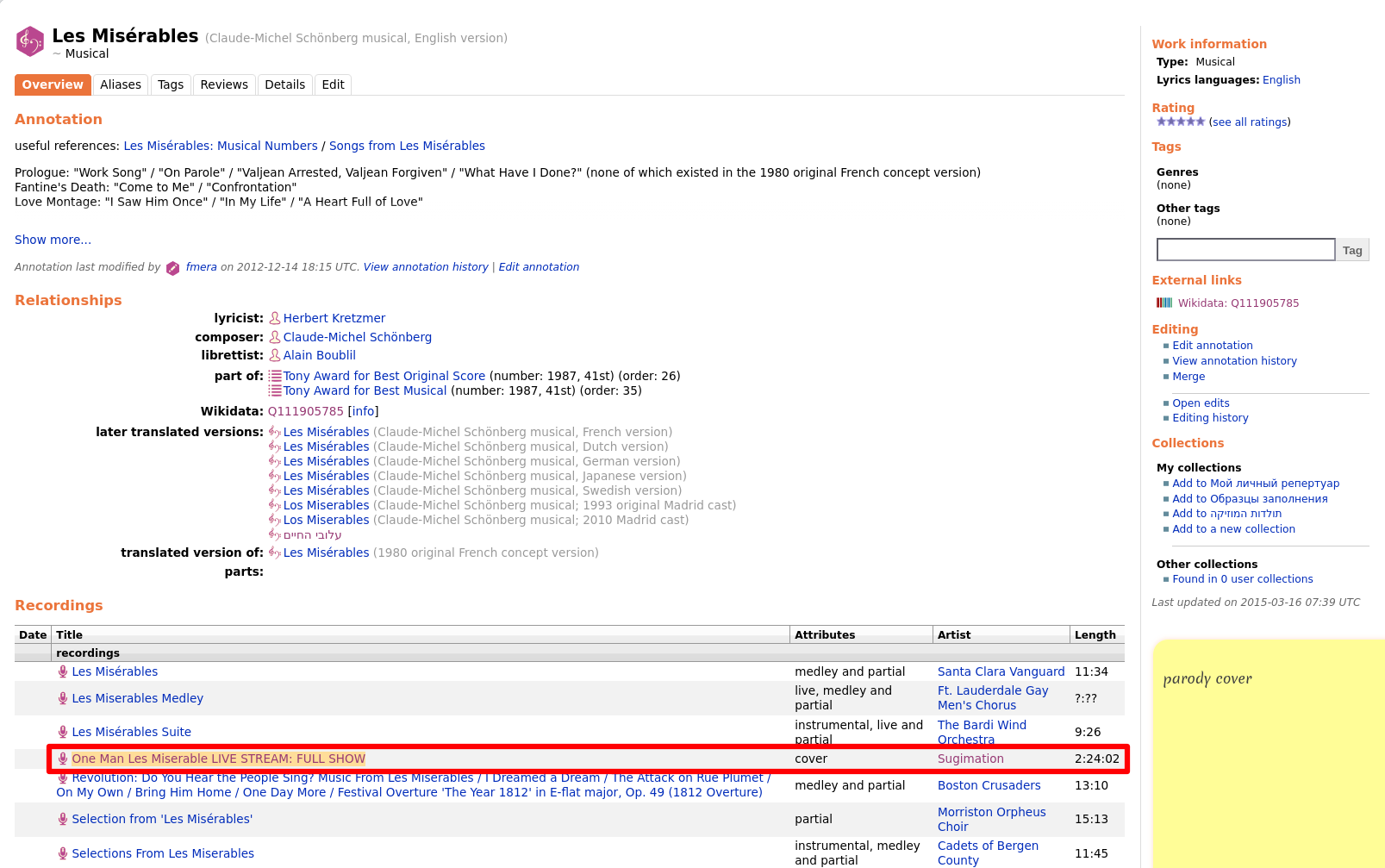1385x868 pixels.
Task: Click the artist icon next to Claude-Michel Schönberg
Action: tap(275, 337)
